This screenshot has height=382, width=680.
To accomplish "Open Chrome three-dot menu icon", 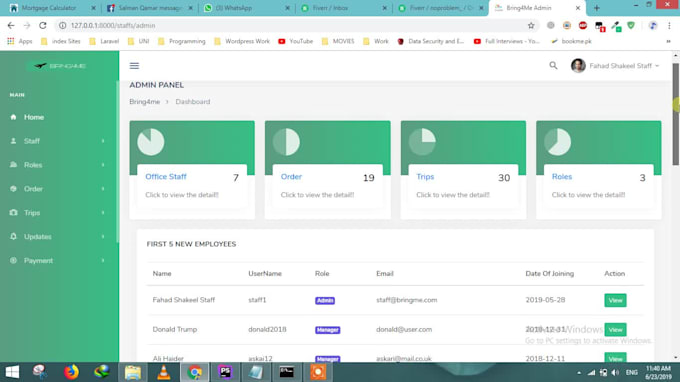I will tap(669, 26).
